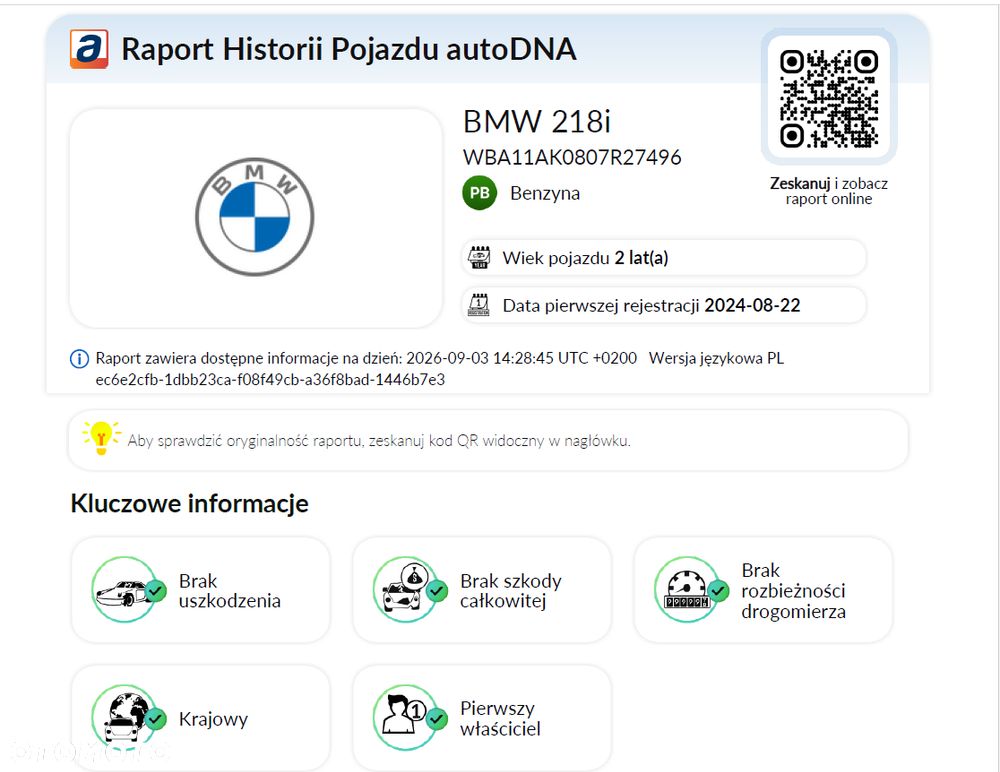Click the registration date 2024-08-22

click(753, 306)
